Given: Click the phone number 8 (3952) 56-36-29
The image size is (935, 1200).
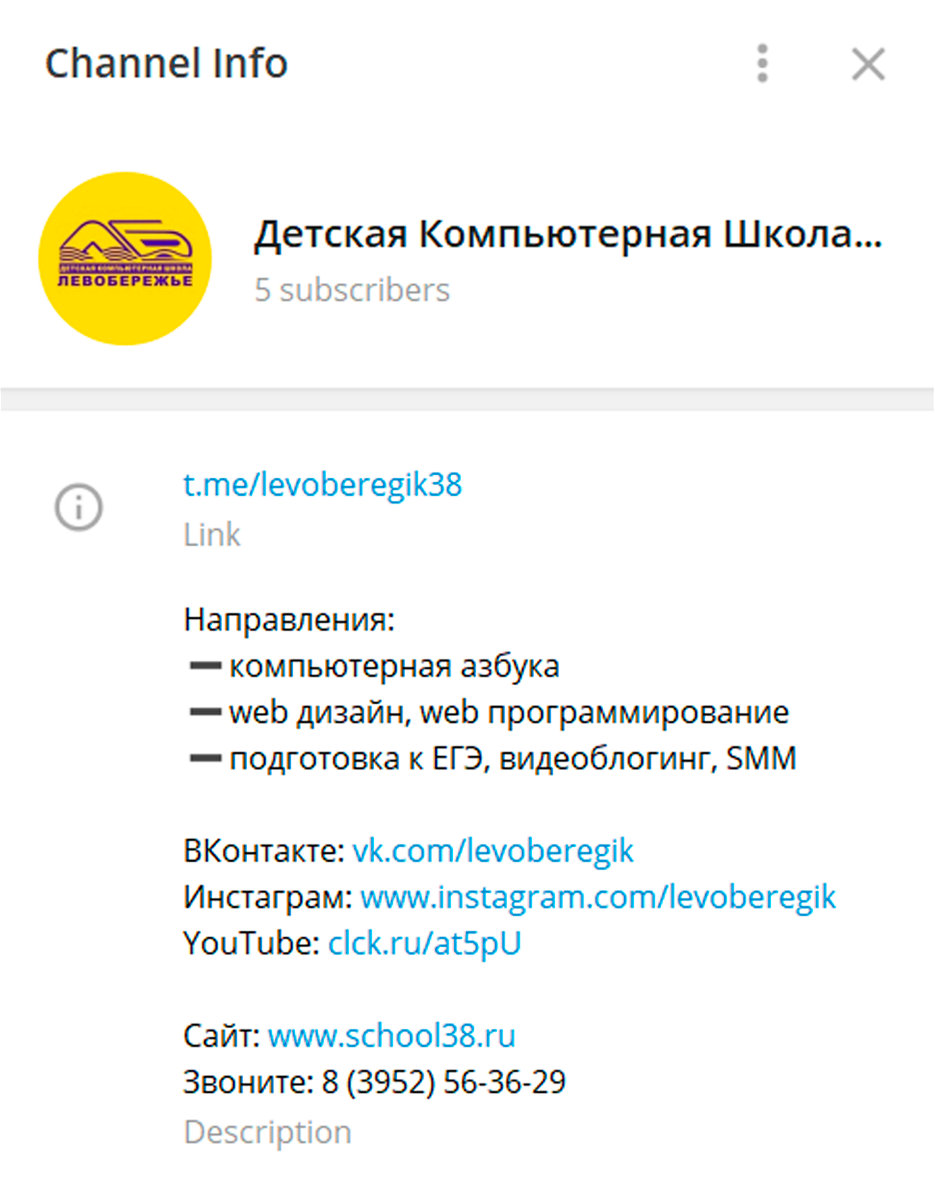Looking at the screenshot, I should tap(443, 1082).
